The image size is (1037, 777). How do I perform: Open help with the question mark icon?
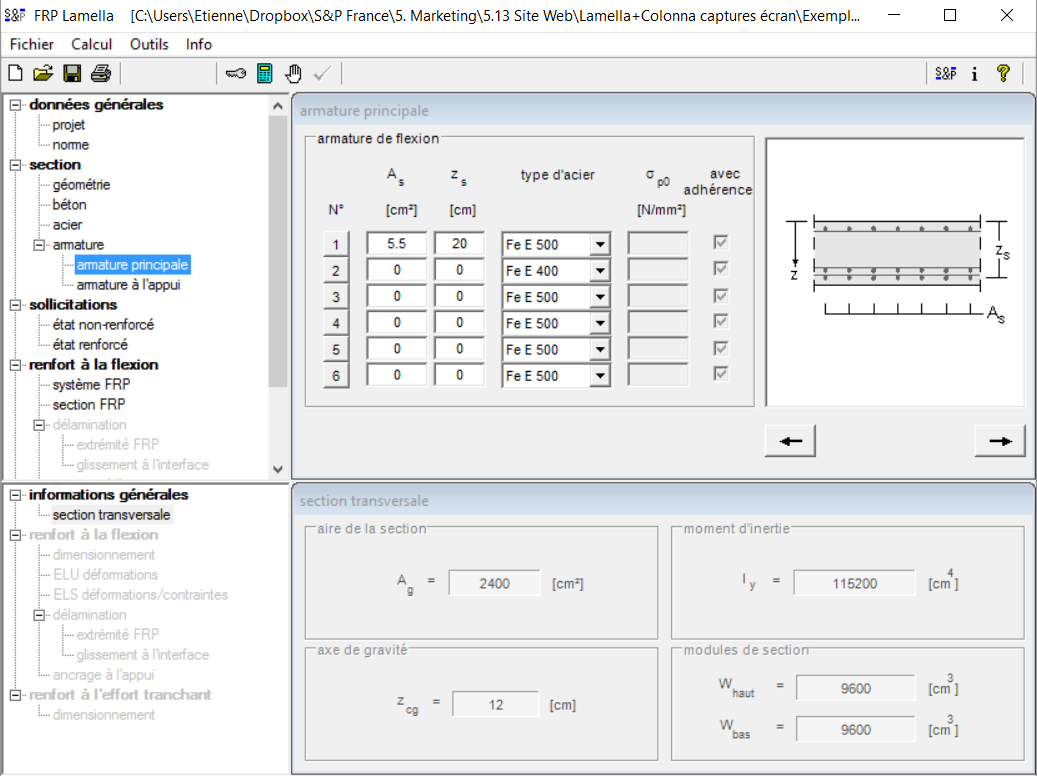1003,73
